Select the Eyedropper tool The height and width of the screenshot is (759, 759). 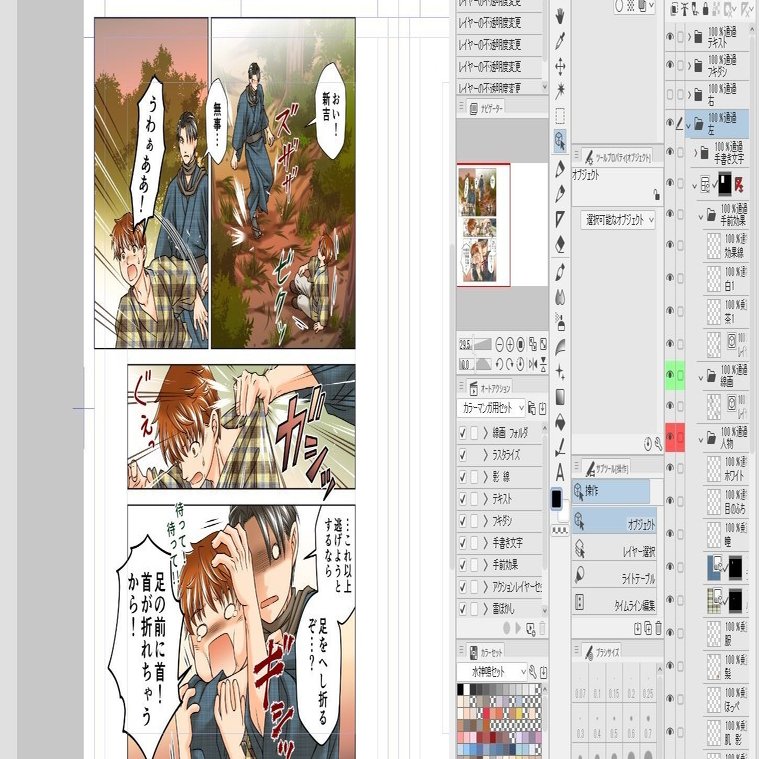tap(560, 41)
